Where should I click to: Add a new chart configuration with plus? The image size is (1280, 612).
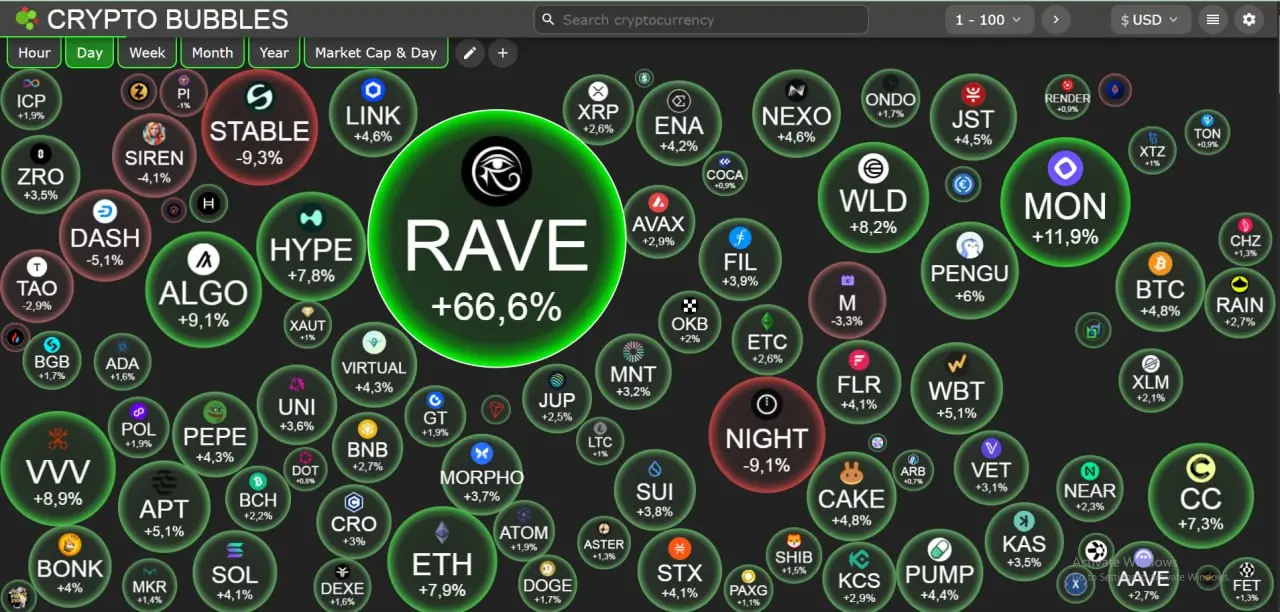[x=503, y=53]
